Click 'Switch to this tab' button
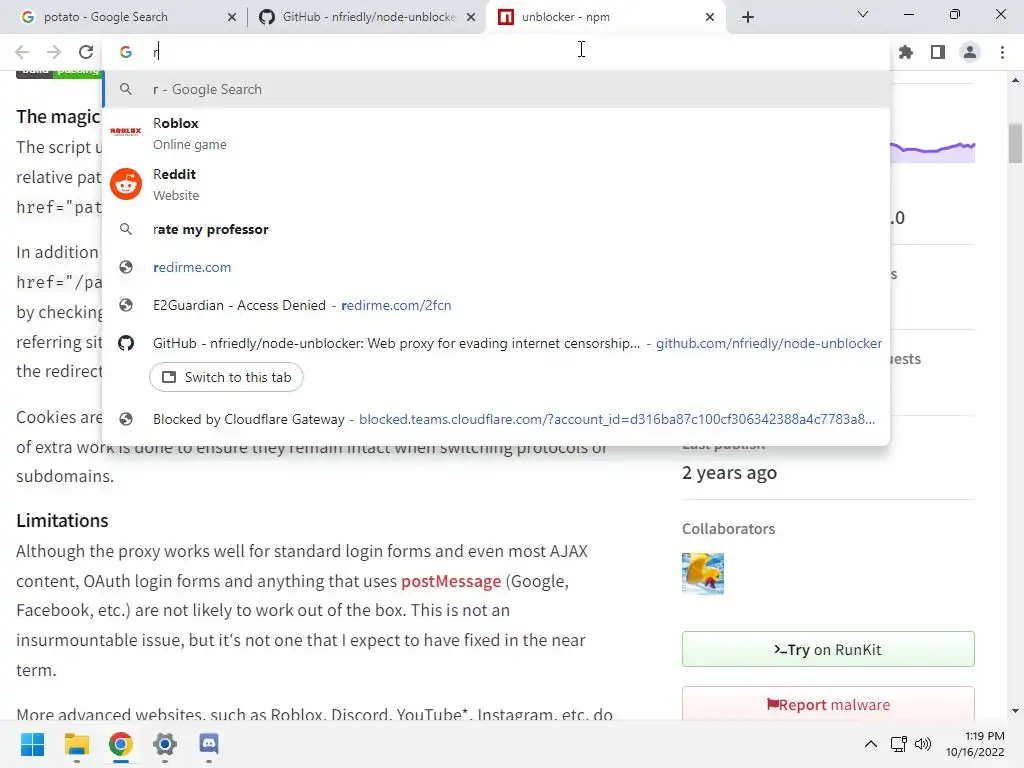 (x=226, y=377)
